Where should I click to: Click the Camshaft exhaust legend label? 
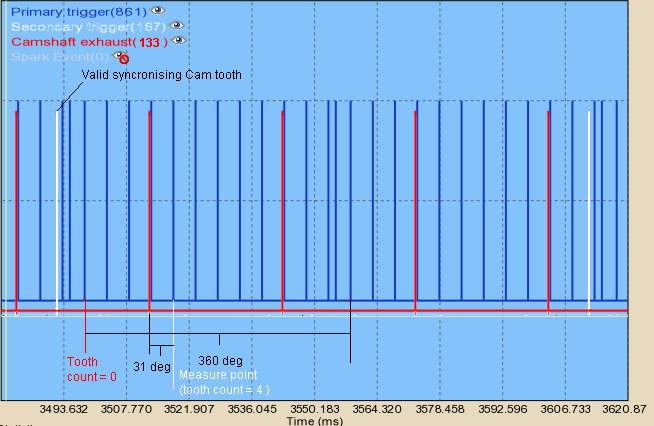coord(89,42)
